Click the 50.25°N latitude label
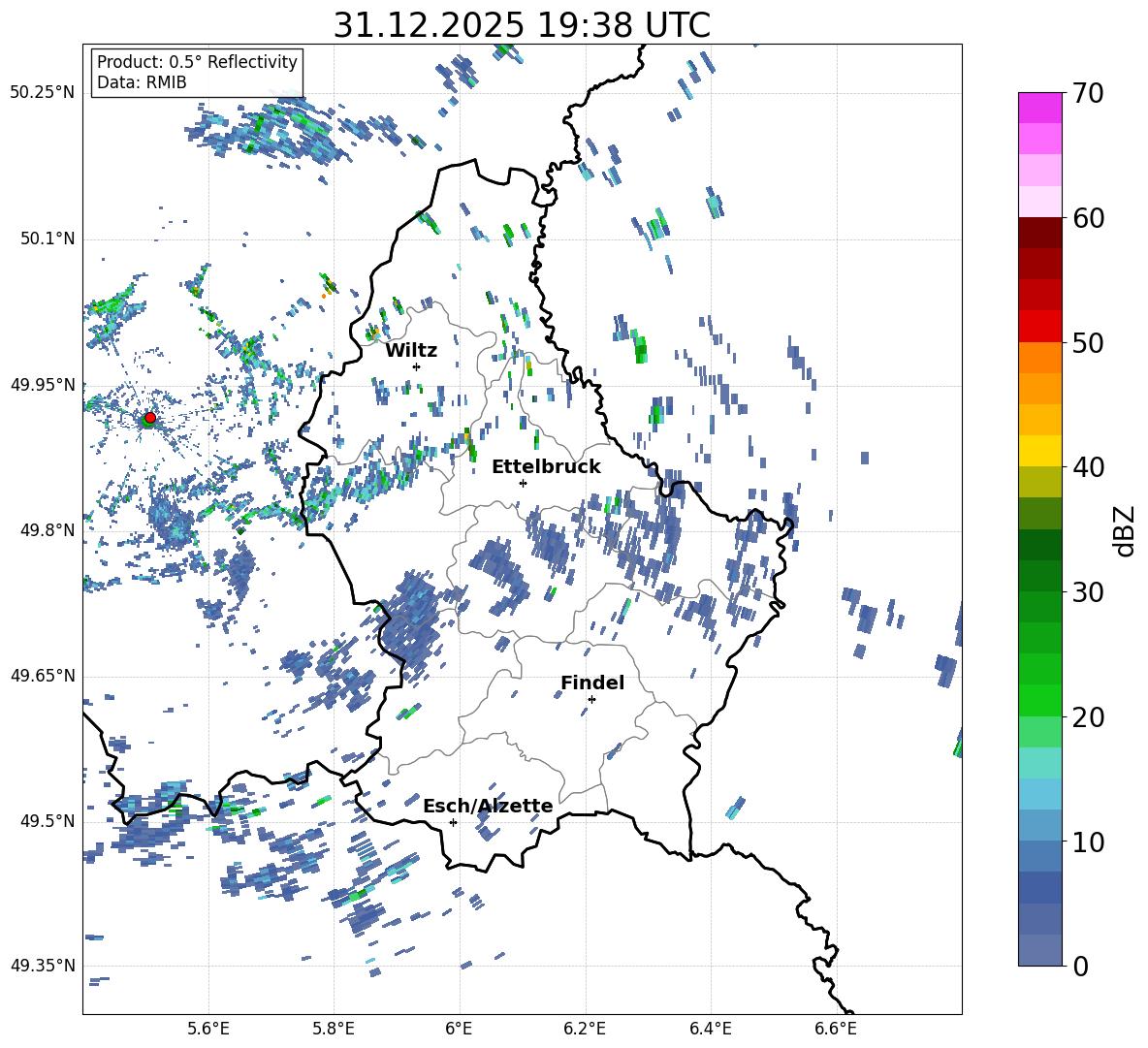The width and height of the screenshot is (1148, 1048). point(43,93)
